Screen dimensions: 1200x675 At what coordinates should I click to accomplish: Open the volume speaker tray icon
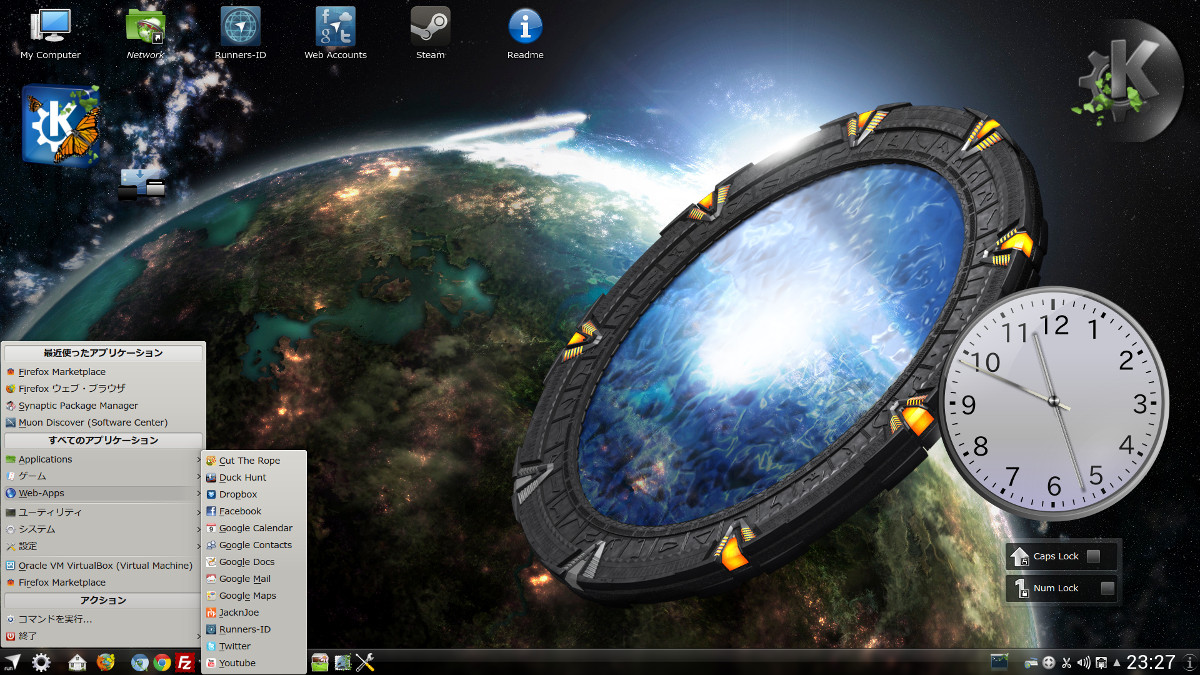[x=1083, y=662]
